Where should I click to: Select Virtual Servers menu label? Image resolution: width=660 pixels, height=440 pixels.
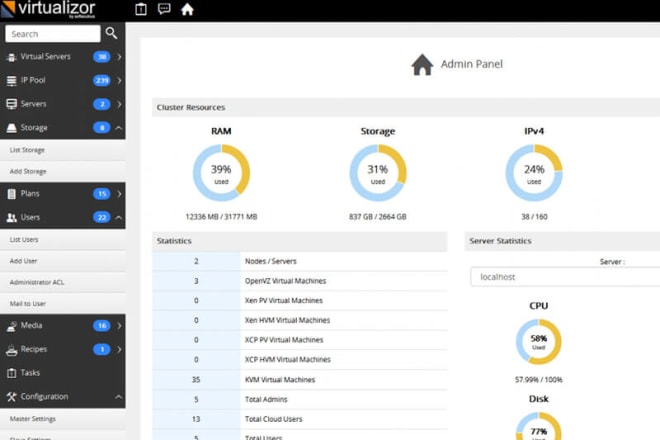[45, 57]
